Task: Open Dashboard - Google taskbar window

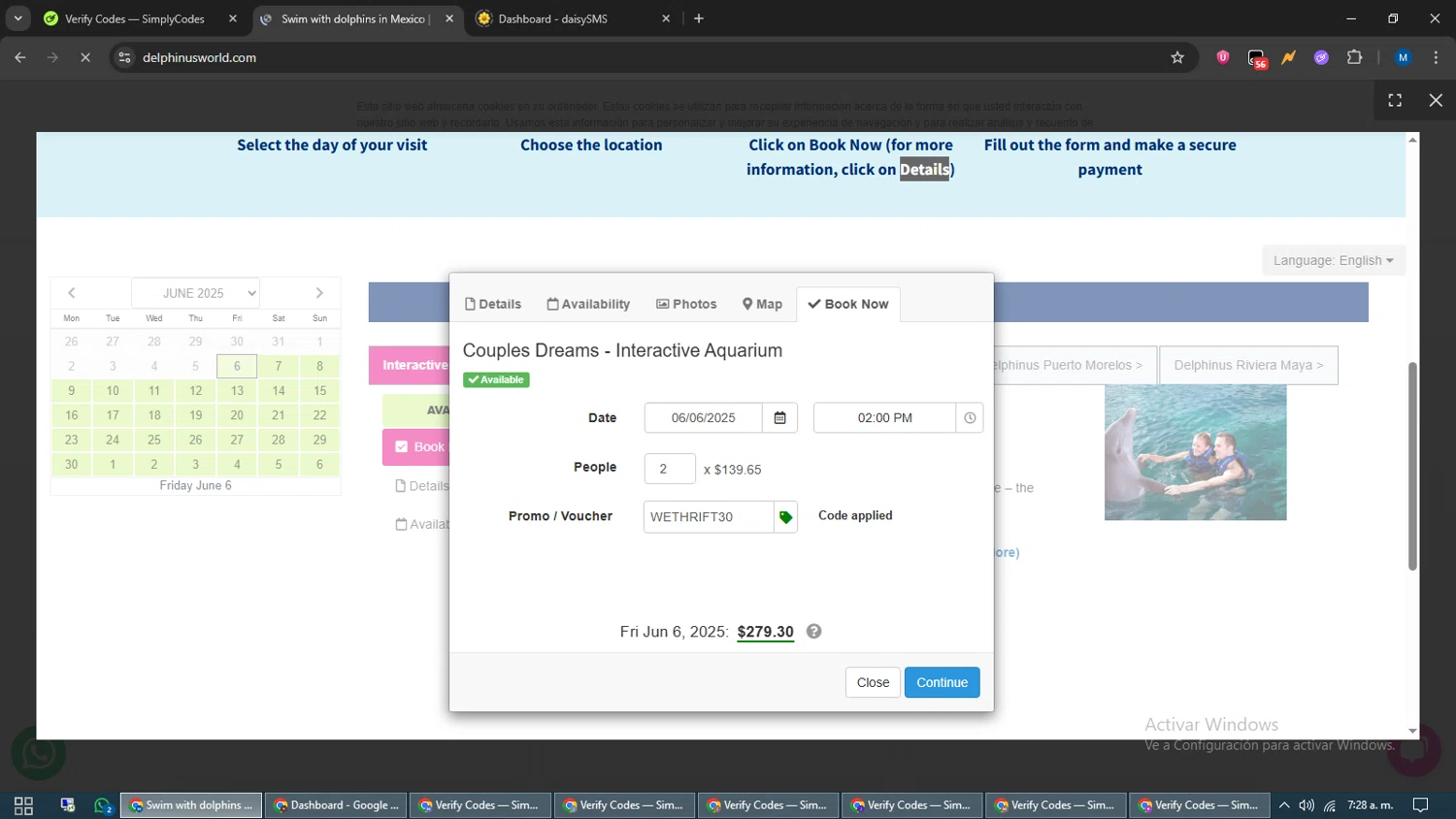Action: click(x=336, y=805)
